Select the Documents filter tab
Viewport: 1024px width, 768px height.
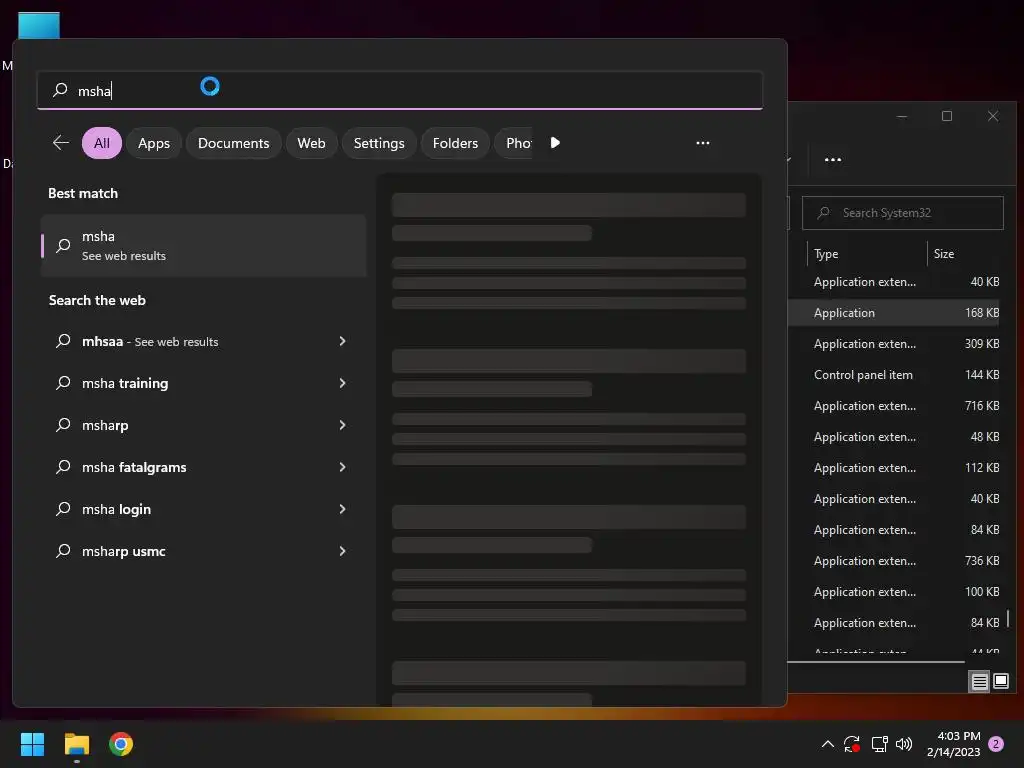(234, 143)
